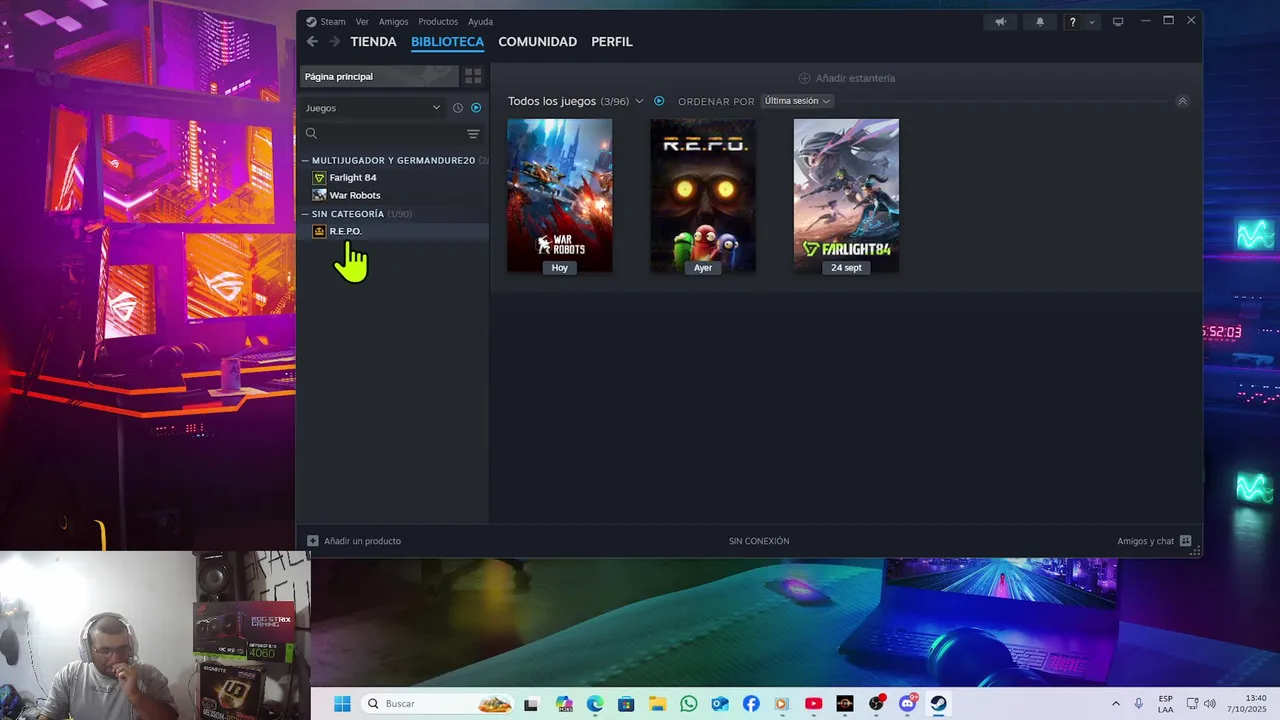Sort sidebar by recent activity clock icon
Image resolution: width=1280 pixels, height=720 pixels.
click(x=458, y=107)
